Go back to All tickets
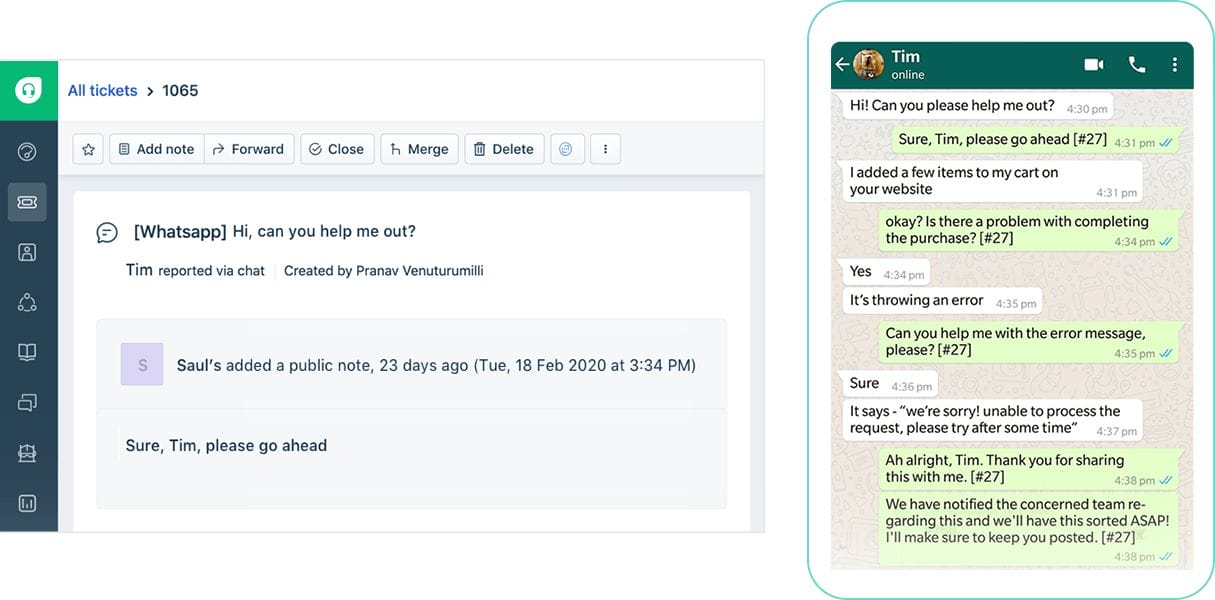The width and height of the screenshot is (1215, 600). (102, 90)
